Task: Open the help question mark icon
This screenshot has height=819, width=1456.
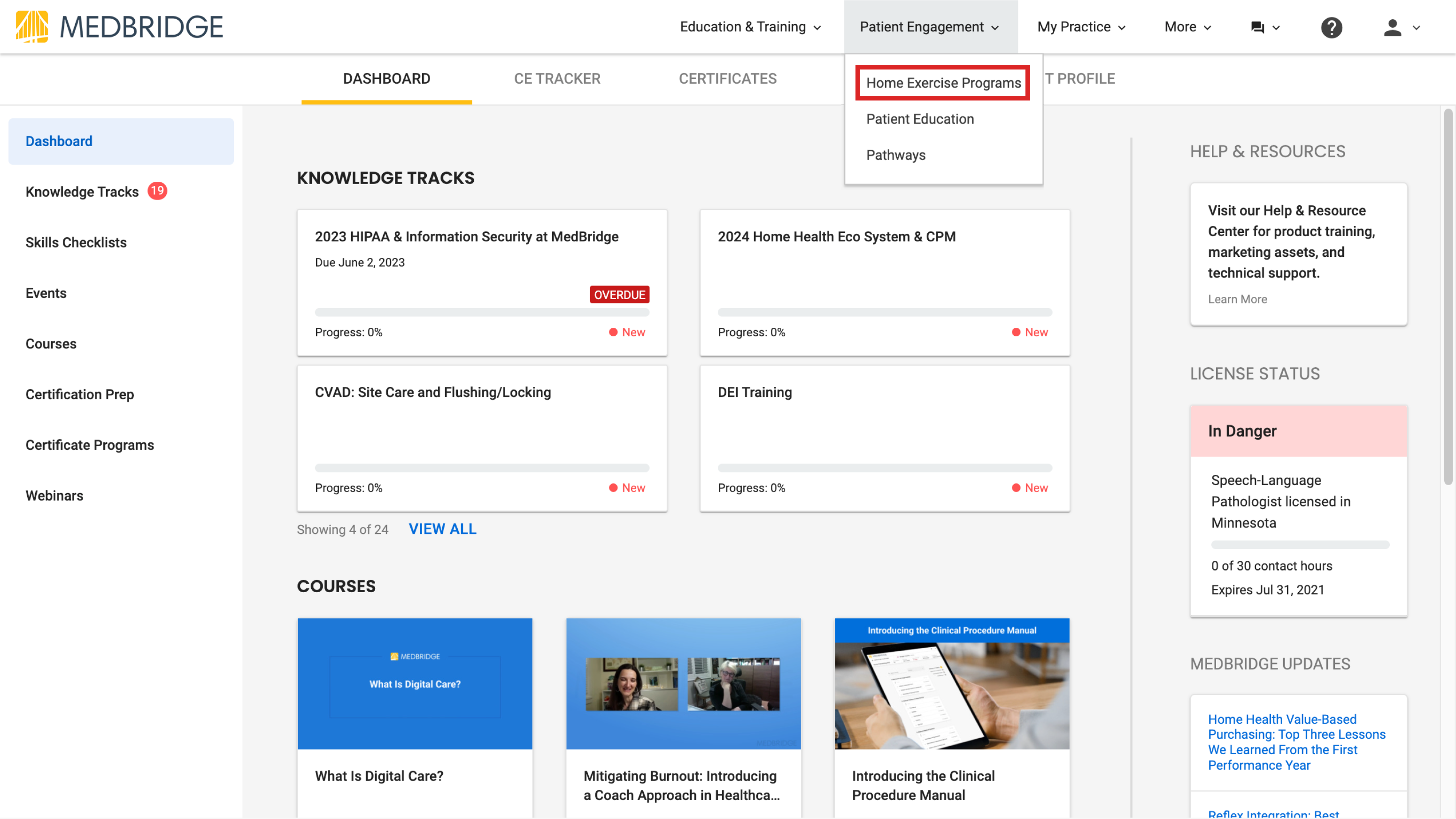Action: tap(1331, 27)
